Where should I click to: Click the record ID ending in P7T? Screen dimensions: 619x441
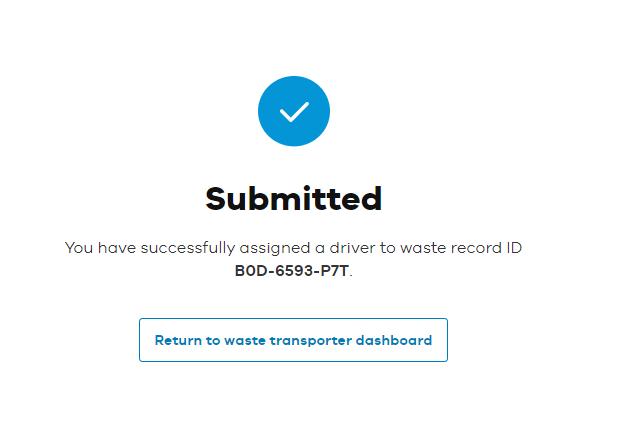click(293, 268)
